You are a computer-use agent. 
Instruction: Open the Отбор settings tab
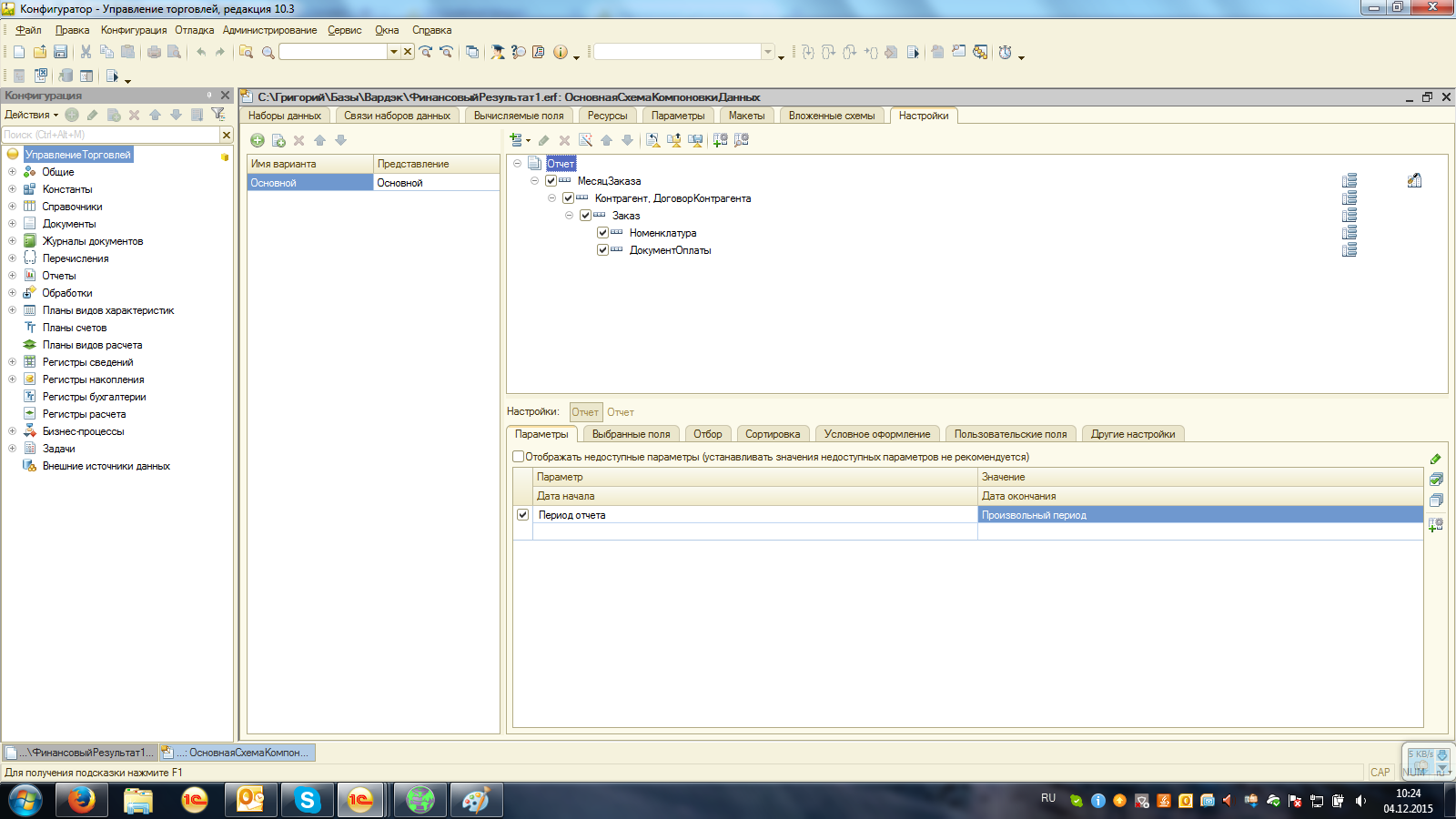707,434
